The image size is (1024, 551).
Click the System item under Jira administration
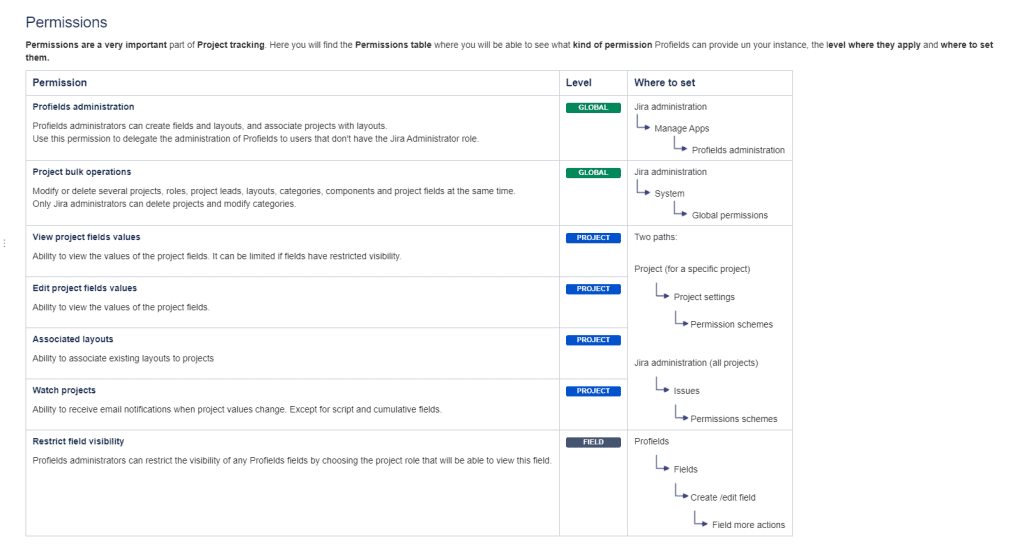(x=669, y=194)
